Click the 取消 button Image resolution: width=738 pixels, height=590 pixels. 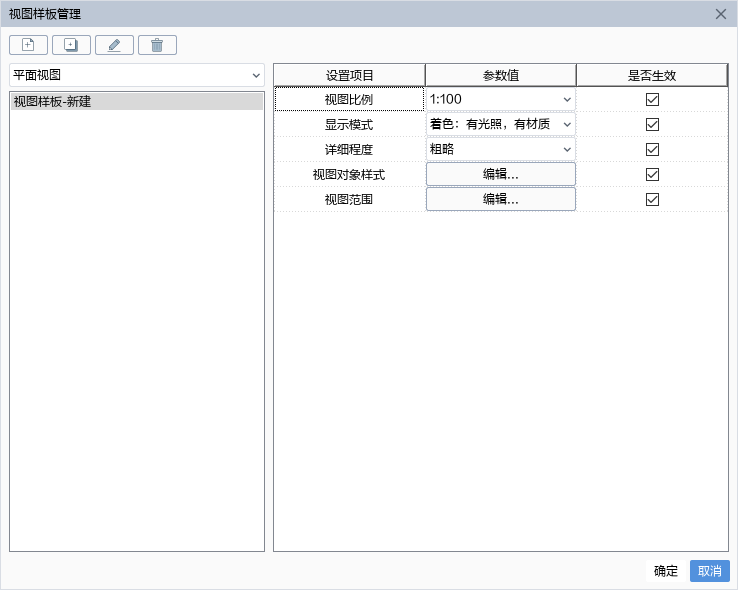(x=709, y=571)
